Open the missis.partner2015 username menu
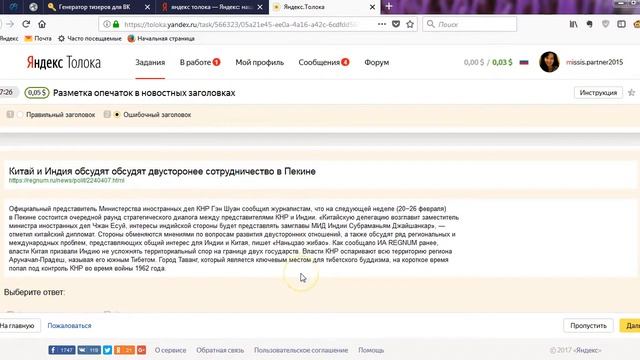The width and height of the screenshot is (640, 360). tap(594, 62)
